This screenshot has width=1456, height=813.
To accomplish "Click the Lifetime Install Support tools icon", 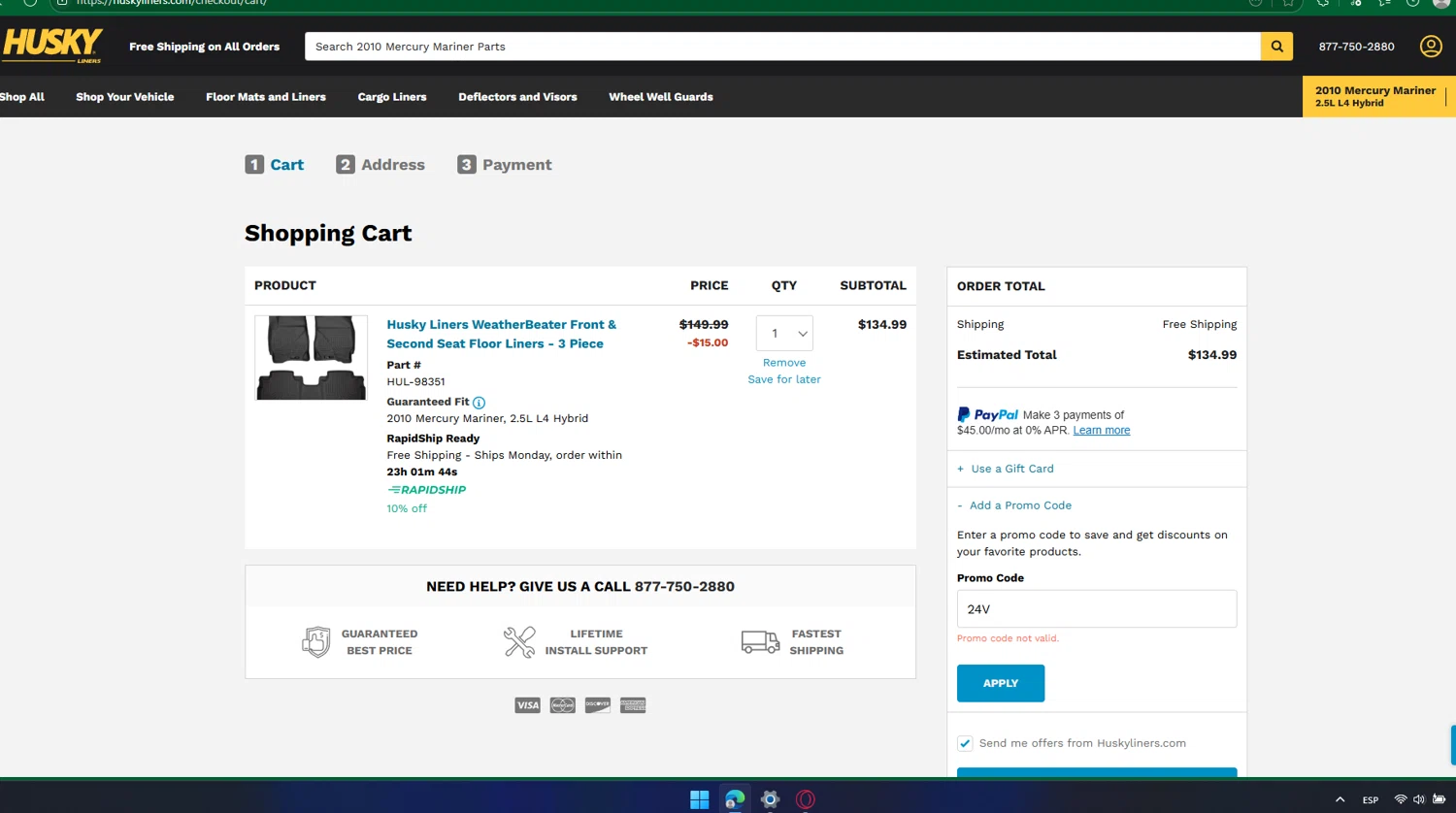I will [519, 641].
